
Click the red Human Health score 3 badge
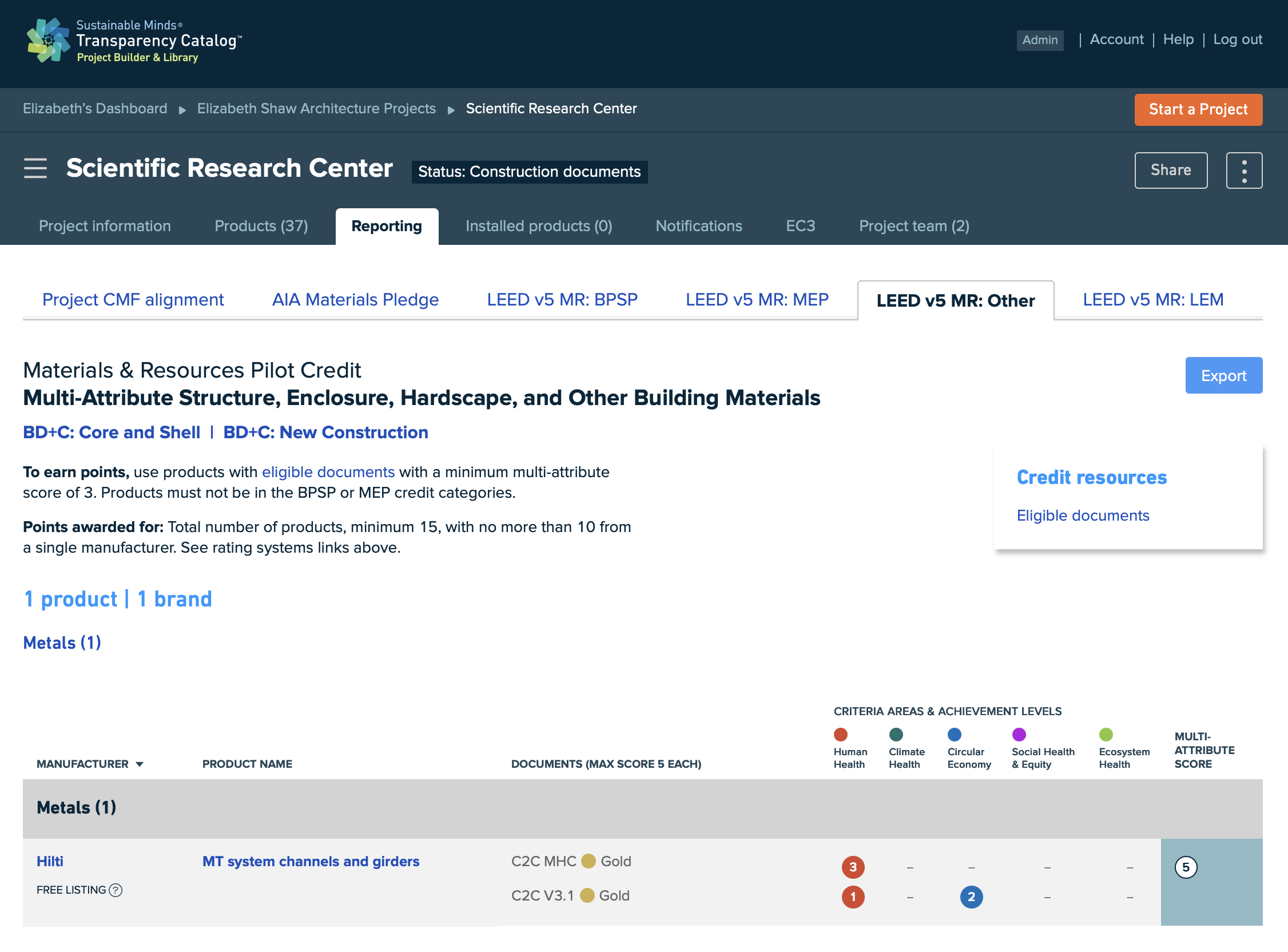(853, 867)
